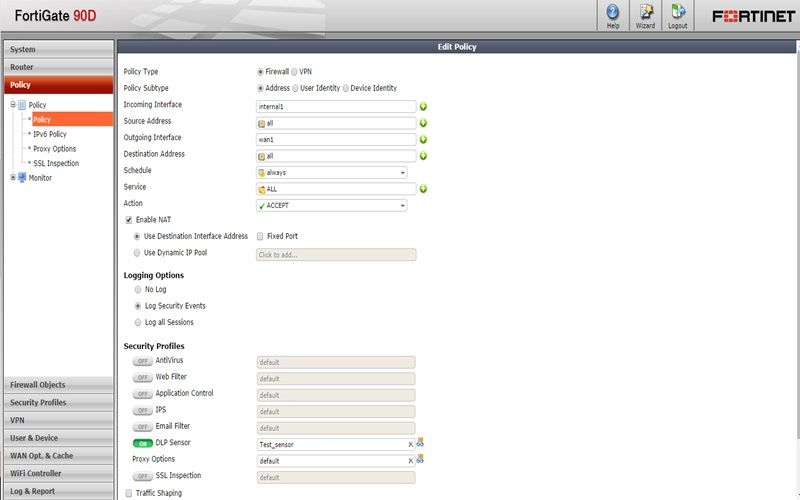This screenshot has height=500, width=800.
Task: Choose Use Dynamic IP Pool option
Action: pyautogui.click(x=137, y=253)
